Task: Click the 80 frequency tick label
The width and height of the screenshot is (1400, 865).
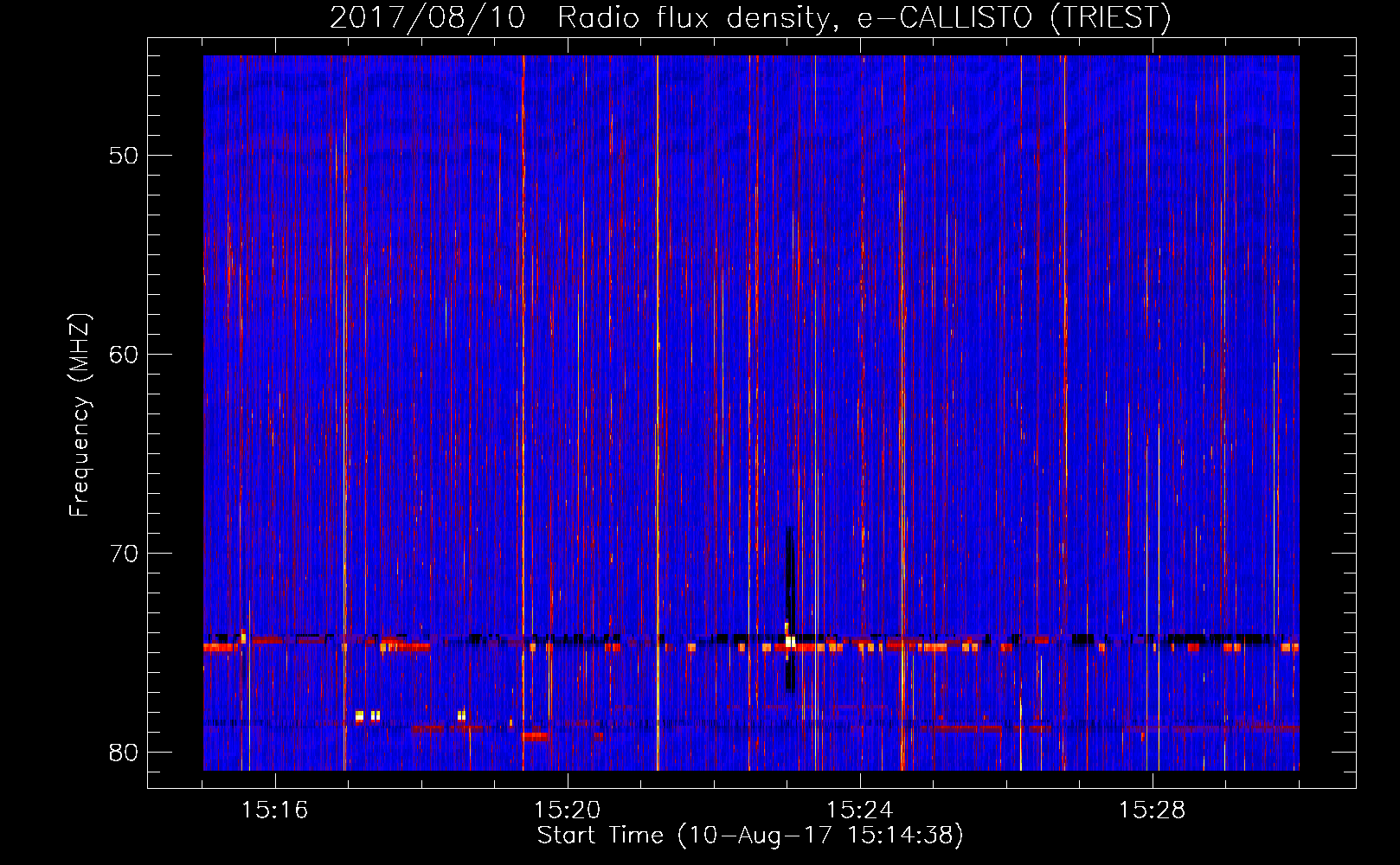Action: coord(124,753)
